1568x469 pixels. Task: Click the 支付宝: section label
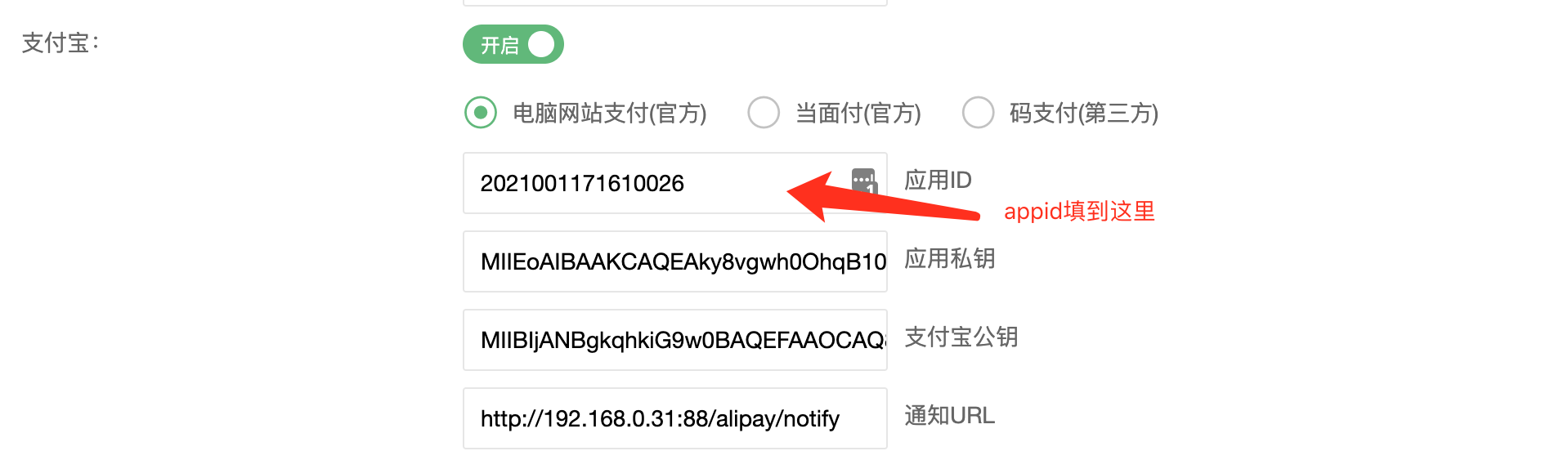pyautogui.click(x=60, y=42)
